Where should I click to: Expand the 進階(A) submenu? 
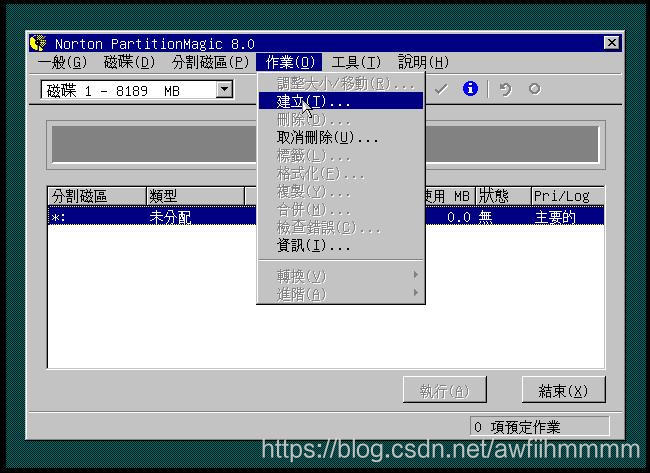click(341, 294)
